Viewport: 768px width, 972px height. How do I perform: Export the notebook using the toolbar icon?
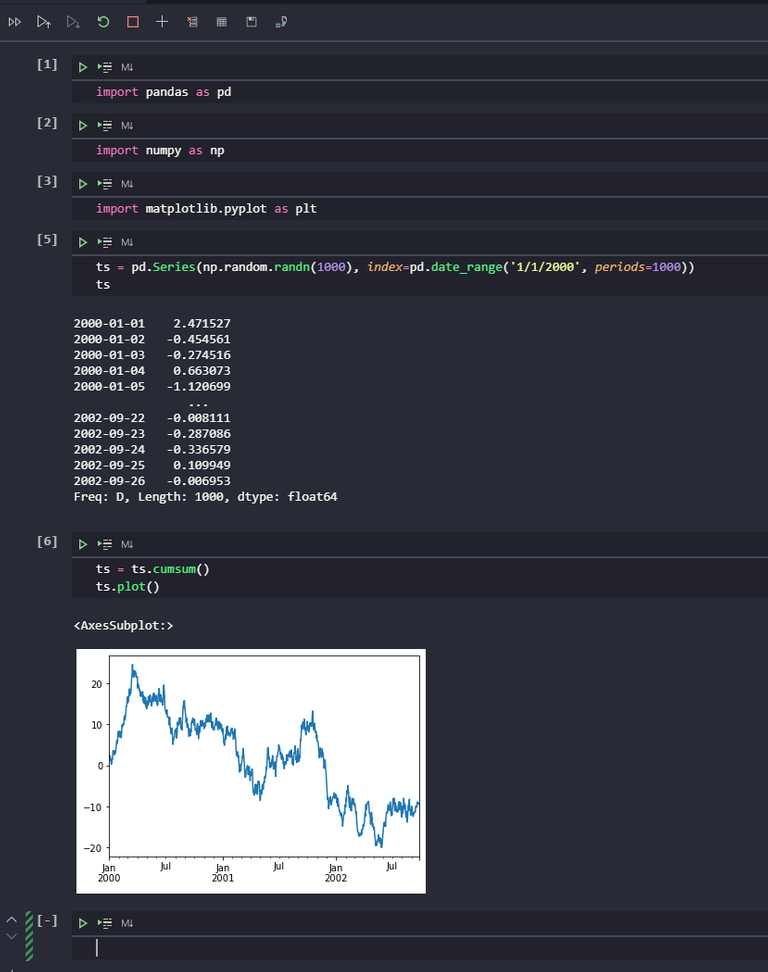(281, 22)
